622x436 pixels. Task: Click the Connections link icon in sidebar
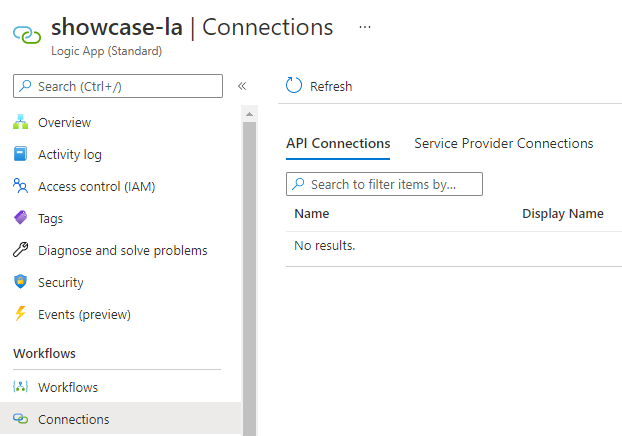[x=20, y=419]
